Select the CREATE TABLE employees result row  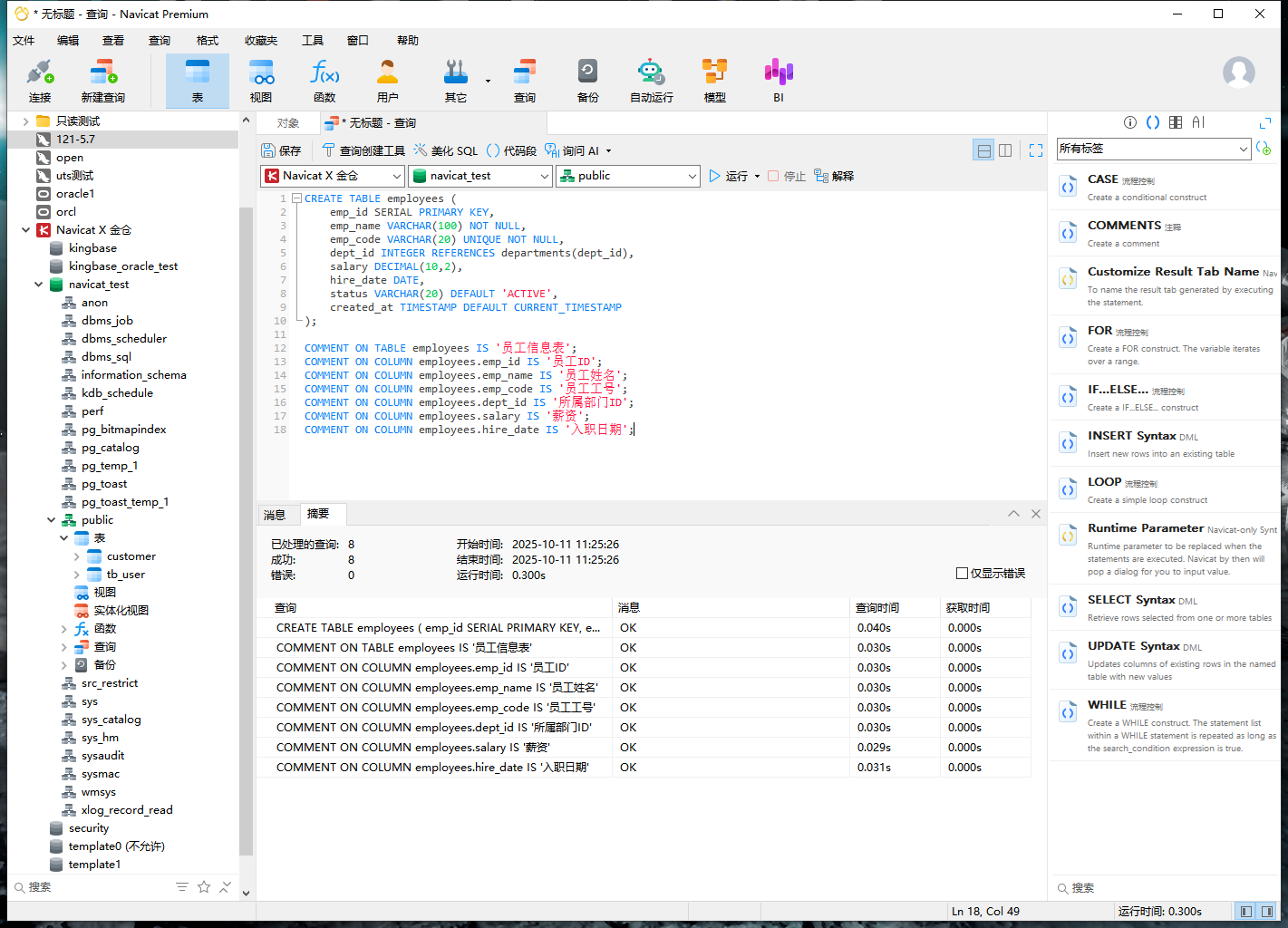click(644, 628)
